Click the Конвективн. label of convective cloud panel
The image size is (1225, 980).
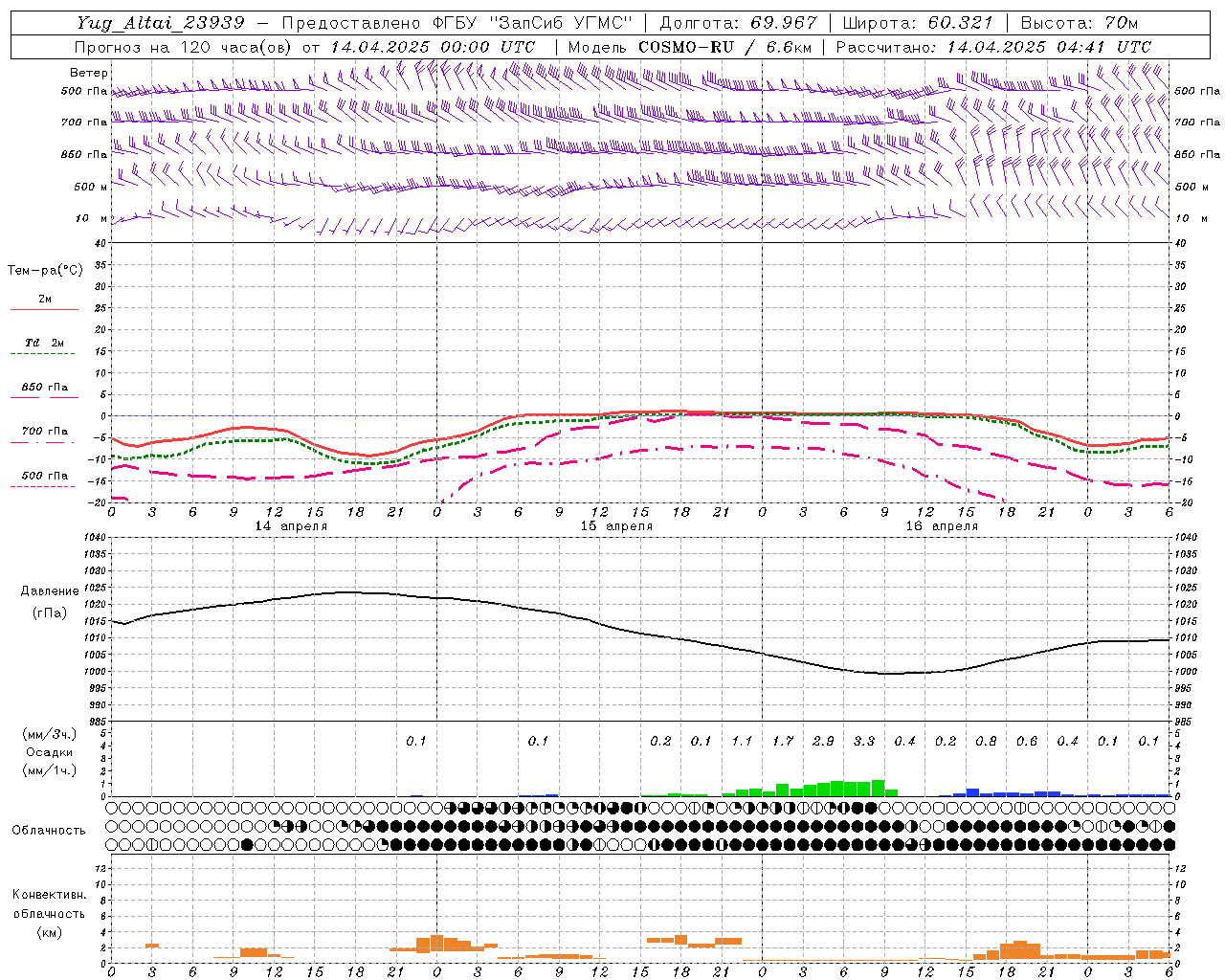coord(49,895)
